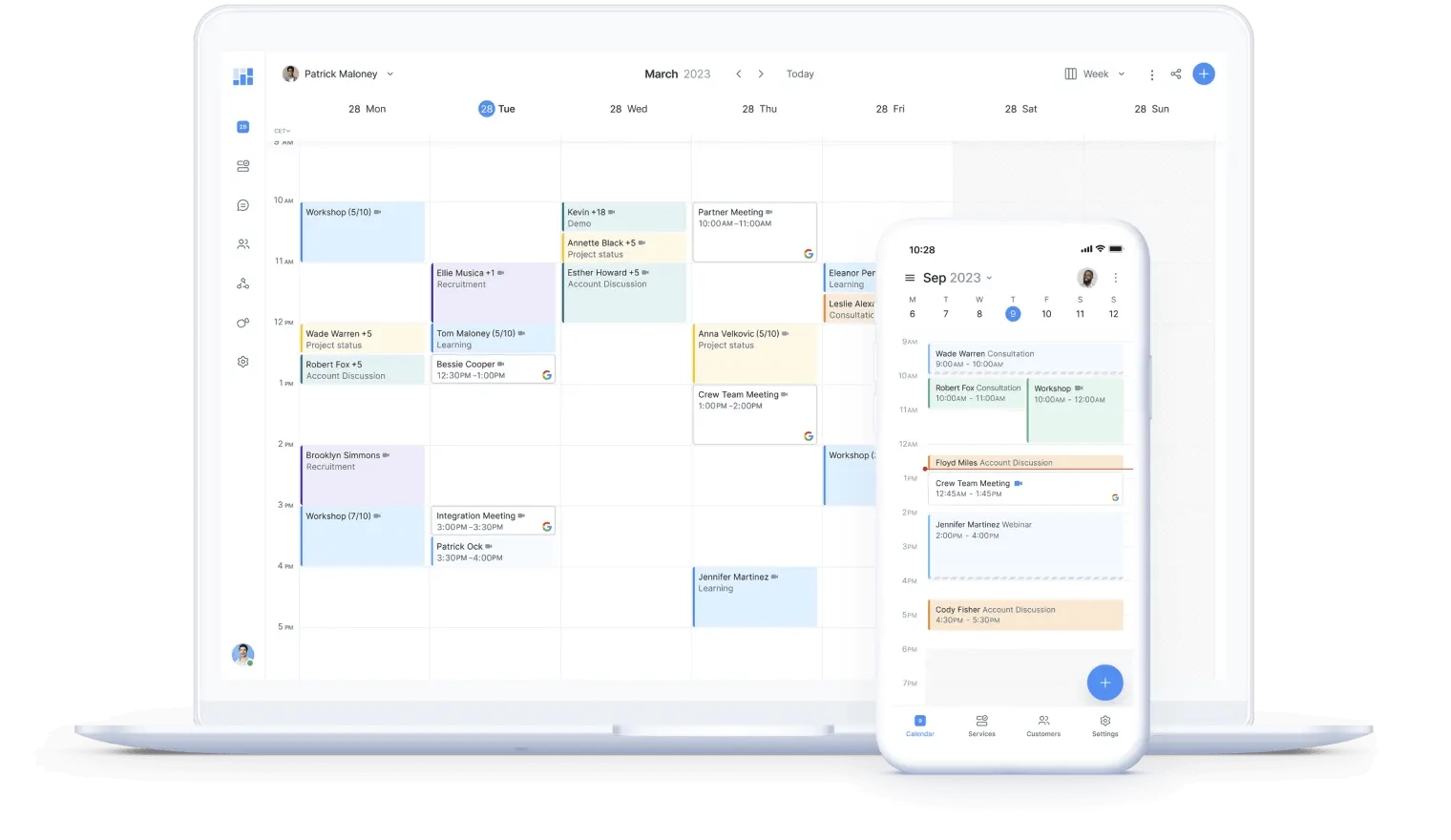
Task: Click the user avatar at sidebar bottom
Action: (x=242, y=654)
